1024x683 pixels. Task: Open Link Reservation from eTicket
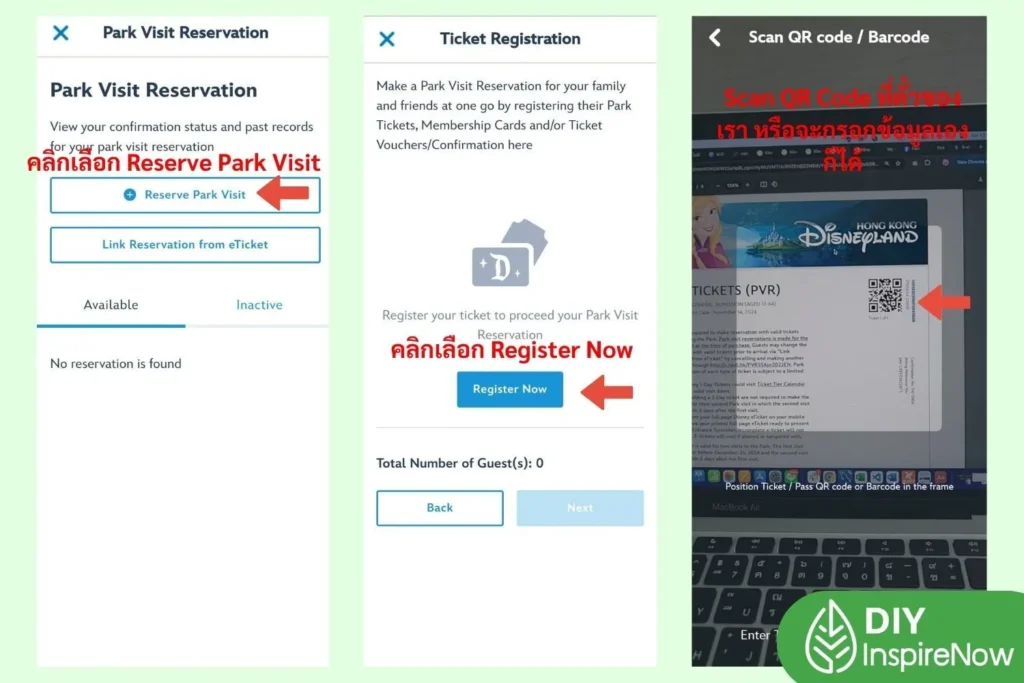(185, 245)
